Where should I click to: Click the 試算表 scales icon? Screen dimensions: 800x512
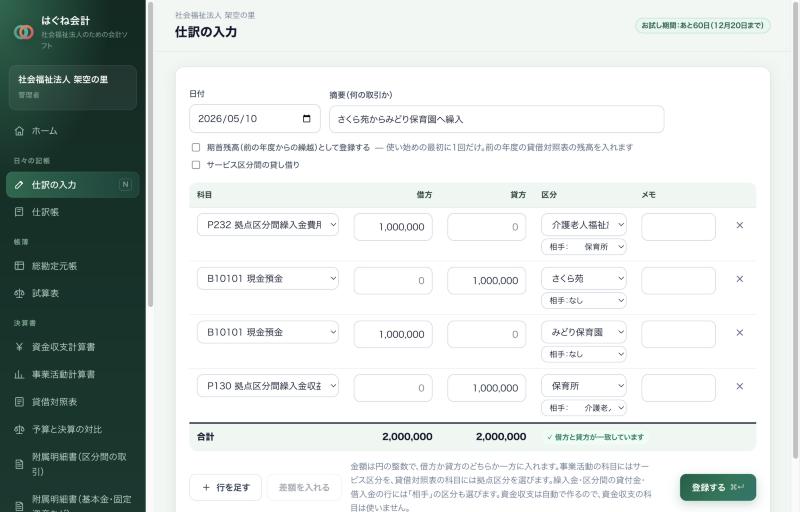[x=19, y=293]
